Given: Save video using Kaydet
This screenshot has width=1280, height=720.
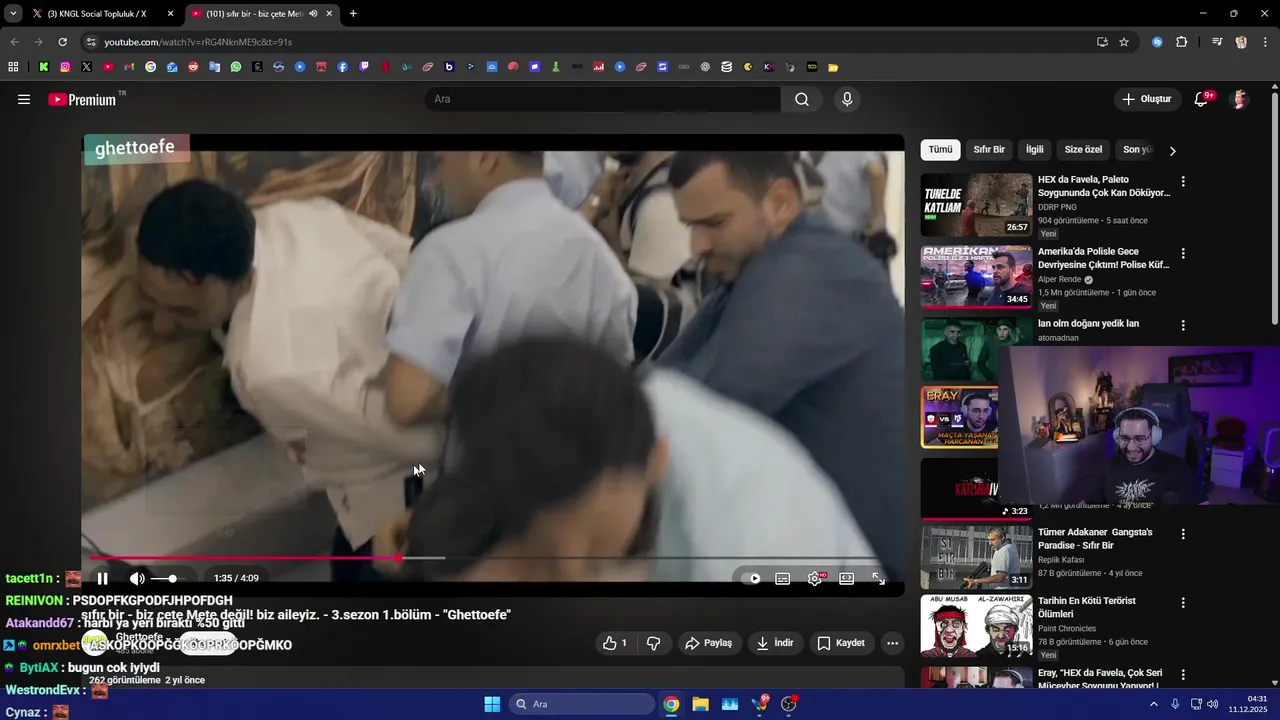Looking at the screenshot, I should click(x=840, y=643).
